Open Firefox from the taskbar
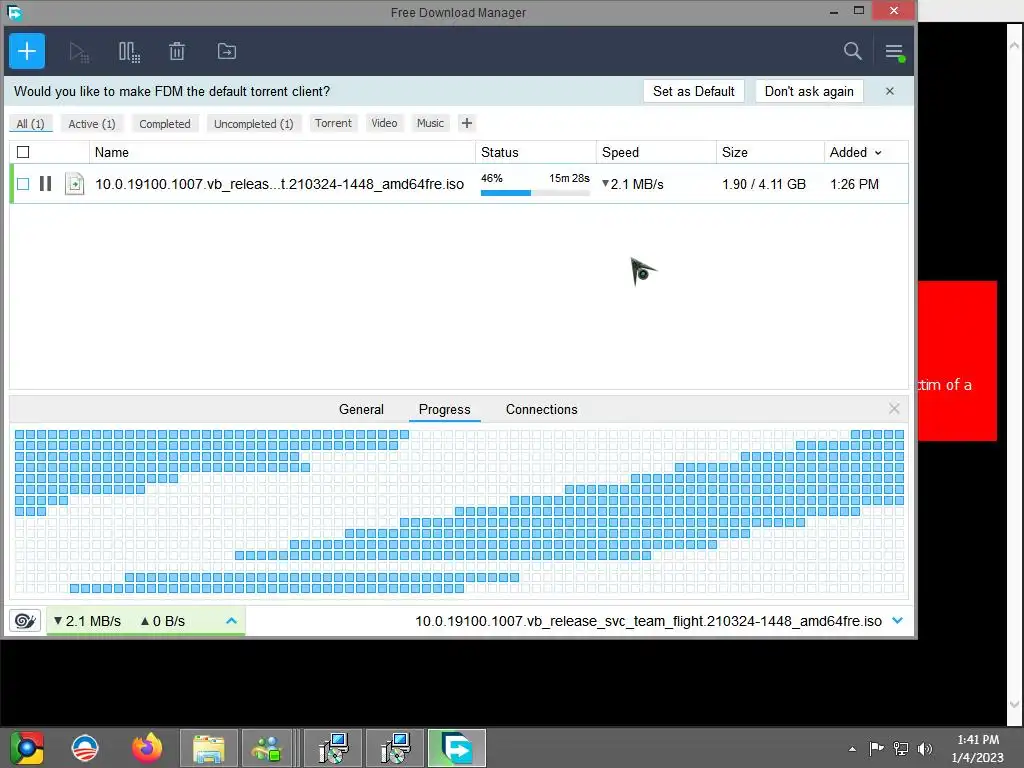The height and width of the screenshot is (768, 1024). pyautogui.click(x=147, y=748)
